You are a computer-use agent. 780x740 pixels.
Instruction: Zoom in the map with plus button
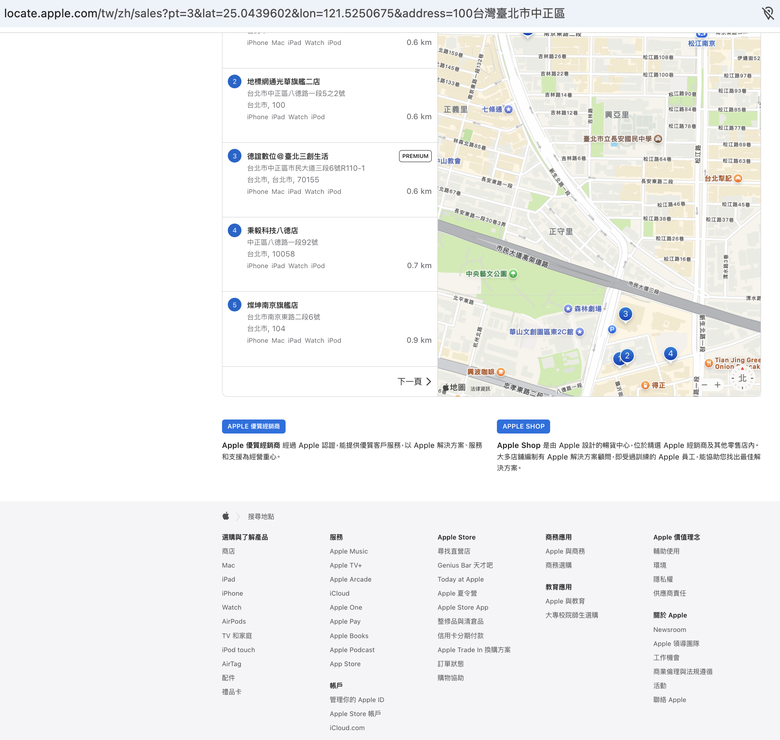pyautogui.click(x=717, y=385)
